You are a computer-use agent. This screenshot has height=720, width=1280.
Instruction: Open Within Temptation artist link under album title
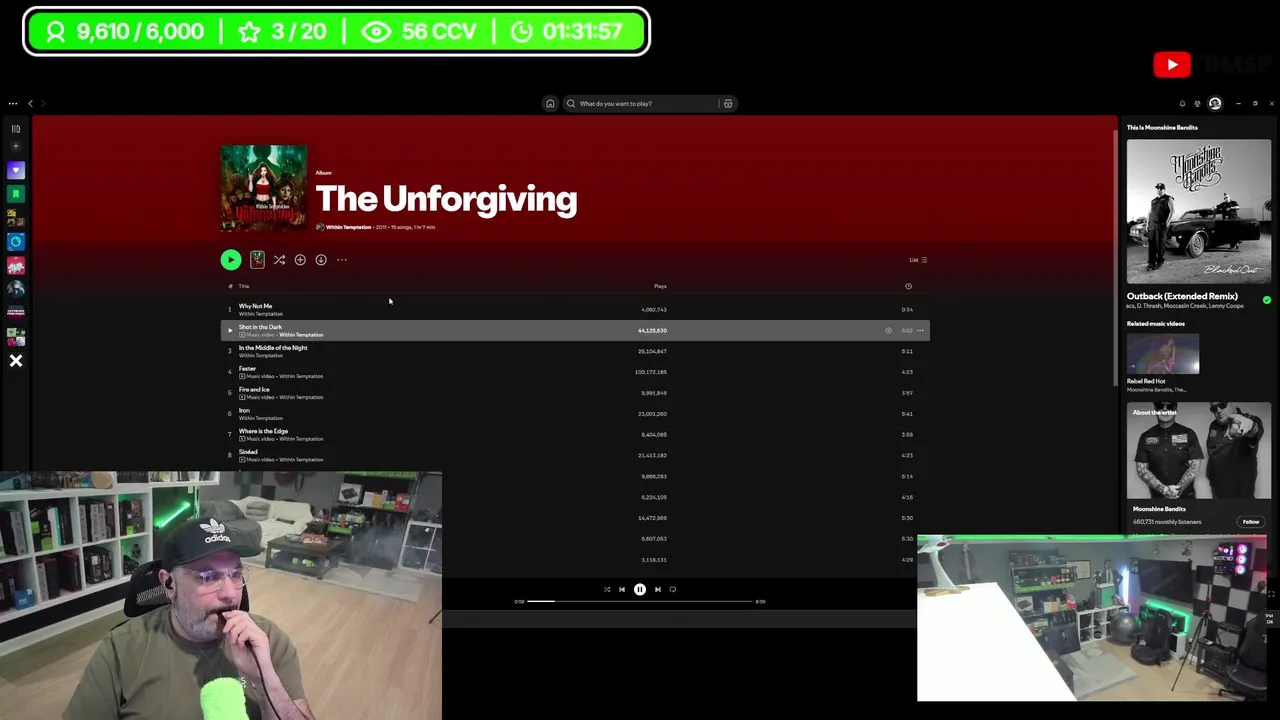(348, 227)
